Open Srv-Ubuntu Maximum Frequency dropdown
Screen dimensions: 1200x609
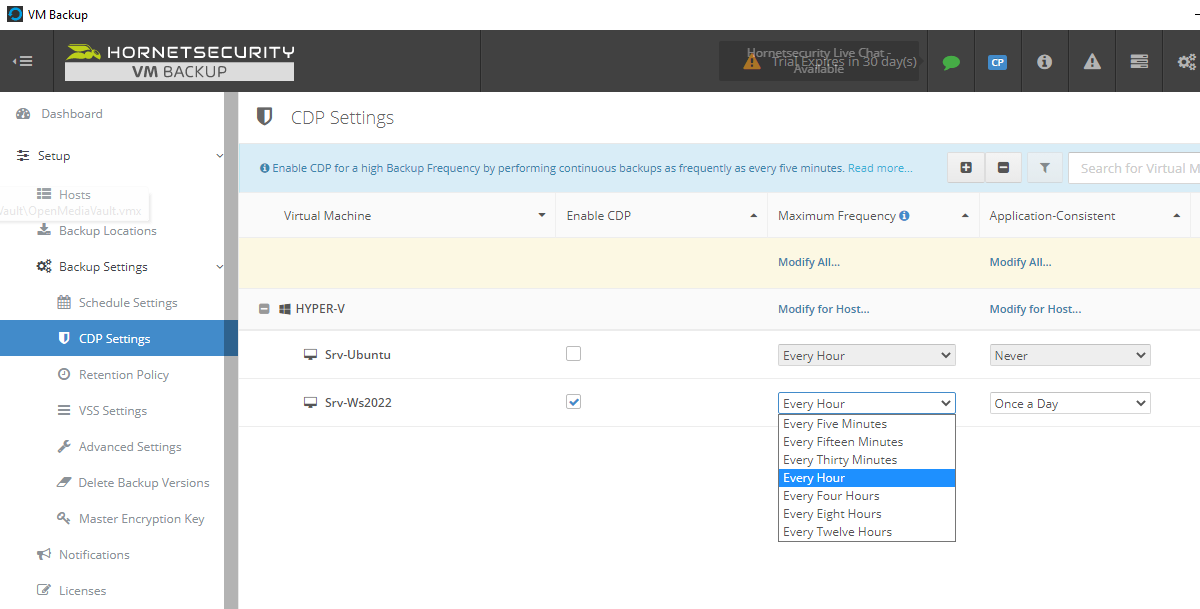click(867, 355)
